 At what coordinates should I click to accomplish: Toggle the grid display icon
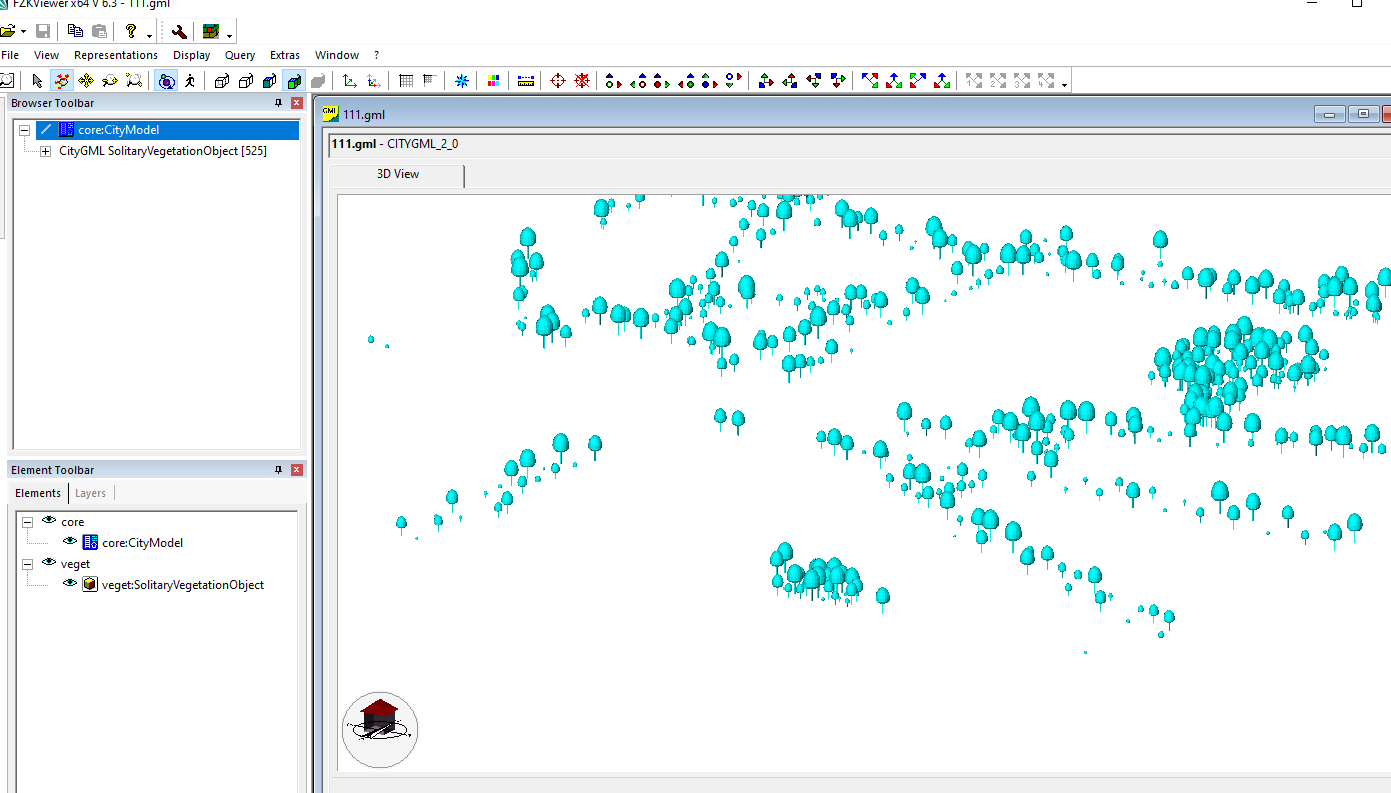pos(406,81)
